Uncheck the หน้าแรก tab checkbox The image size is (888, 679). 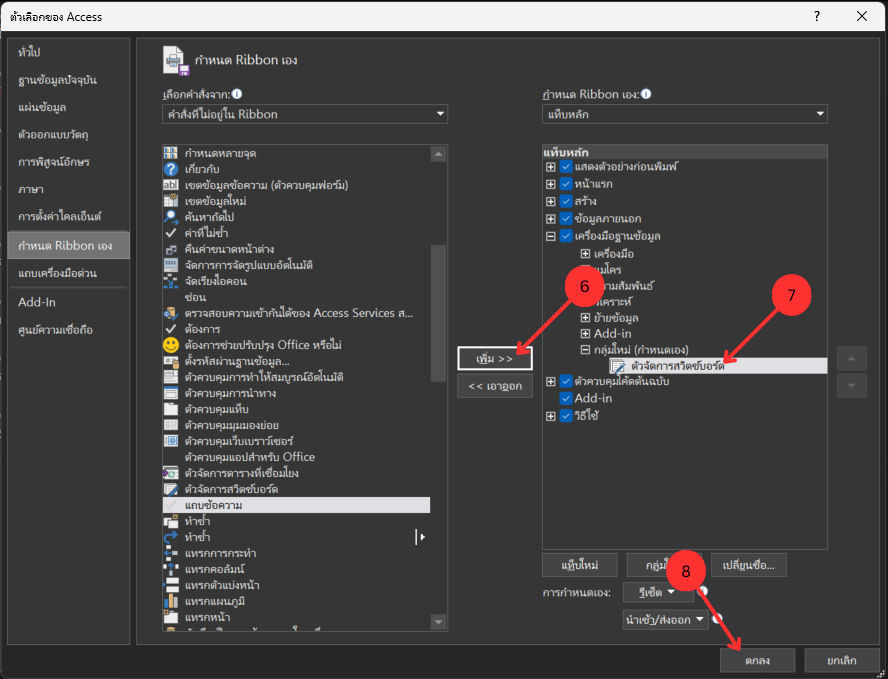(566, 184)
